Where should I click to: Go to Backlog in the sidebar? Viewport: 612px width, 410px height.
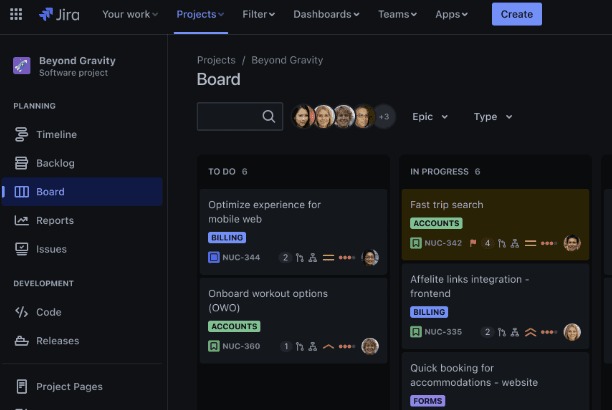[x=55, y=163]
